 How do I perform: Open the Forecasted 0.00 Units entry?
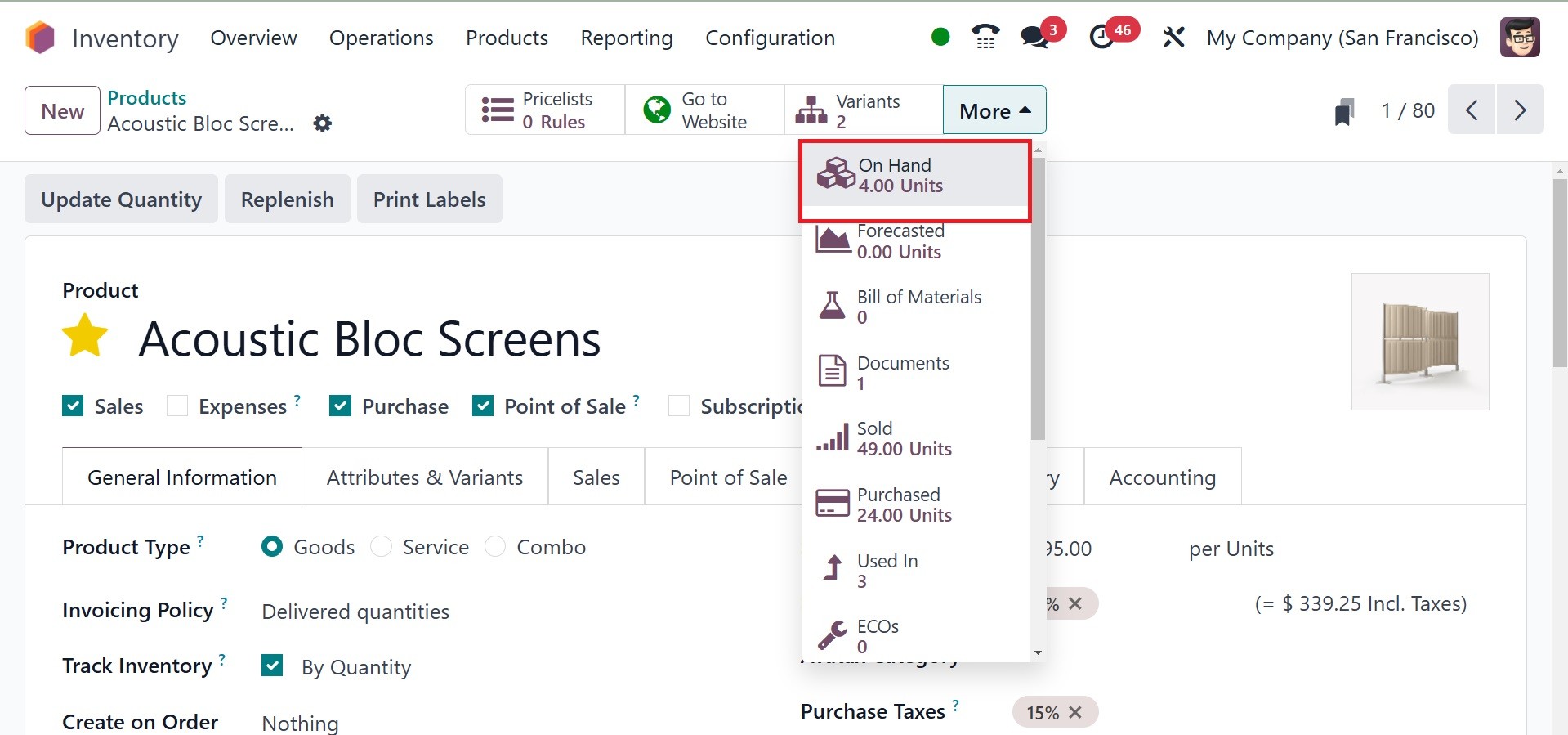915,241
